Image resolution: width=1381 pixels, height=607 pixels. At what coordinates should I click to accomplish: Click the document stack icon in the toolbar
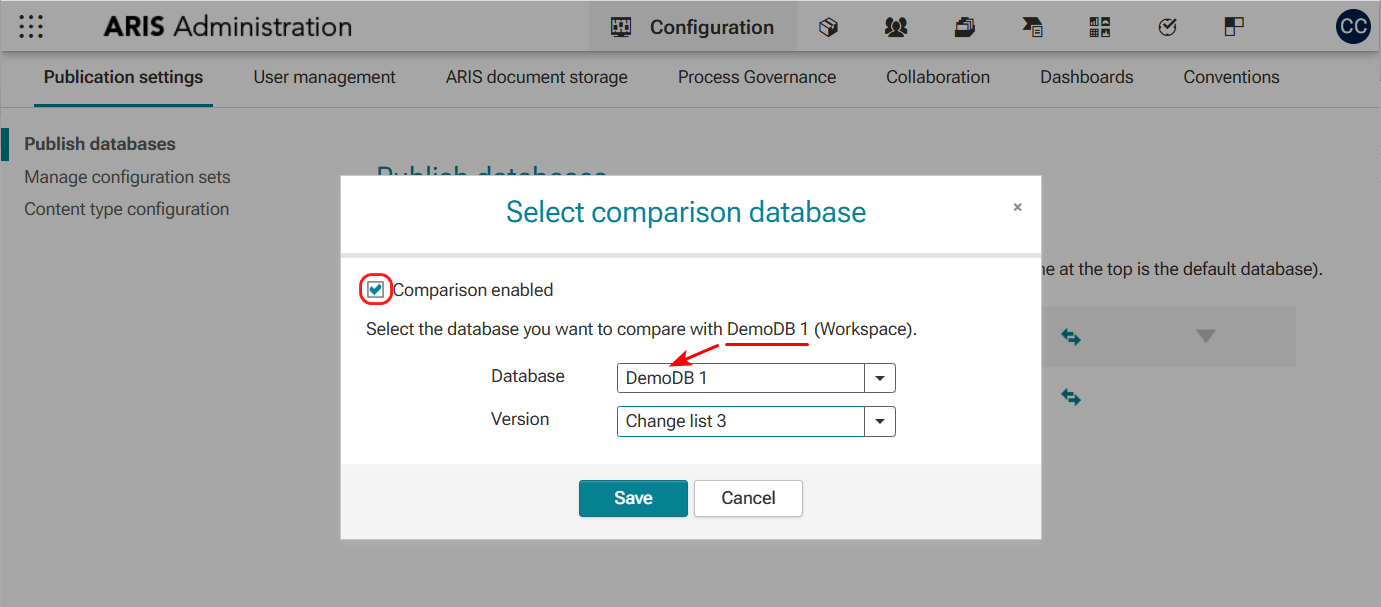point(964,27)
